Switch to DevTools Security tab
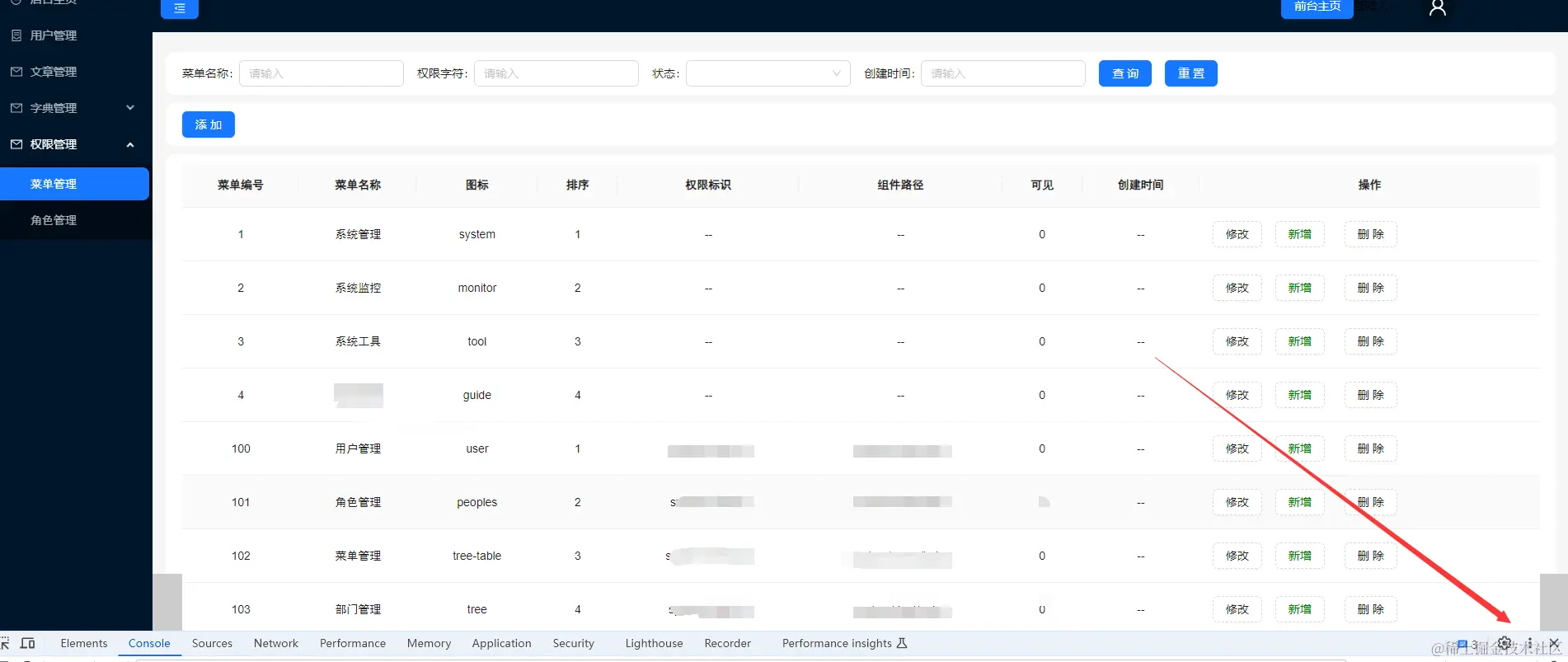The width and height of the screenshot is (1568, 662). pos(573,643)
